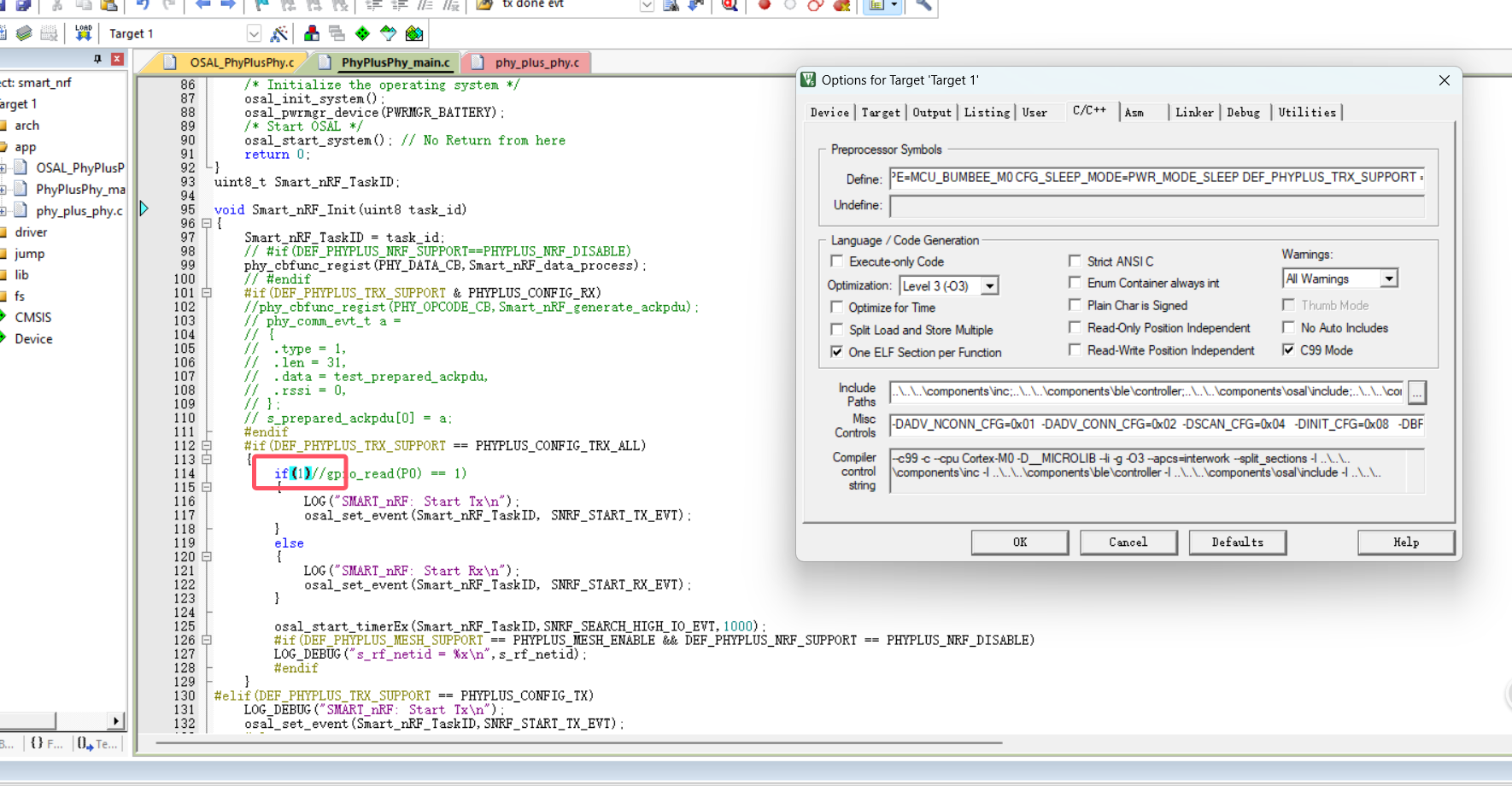Click Cancel in the options dialog

[x=1128, y=543]
